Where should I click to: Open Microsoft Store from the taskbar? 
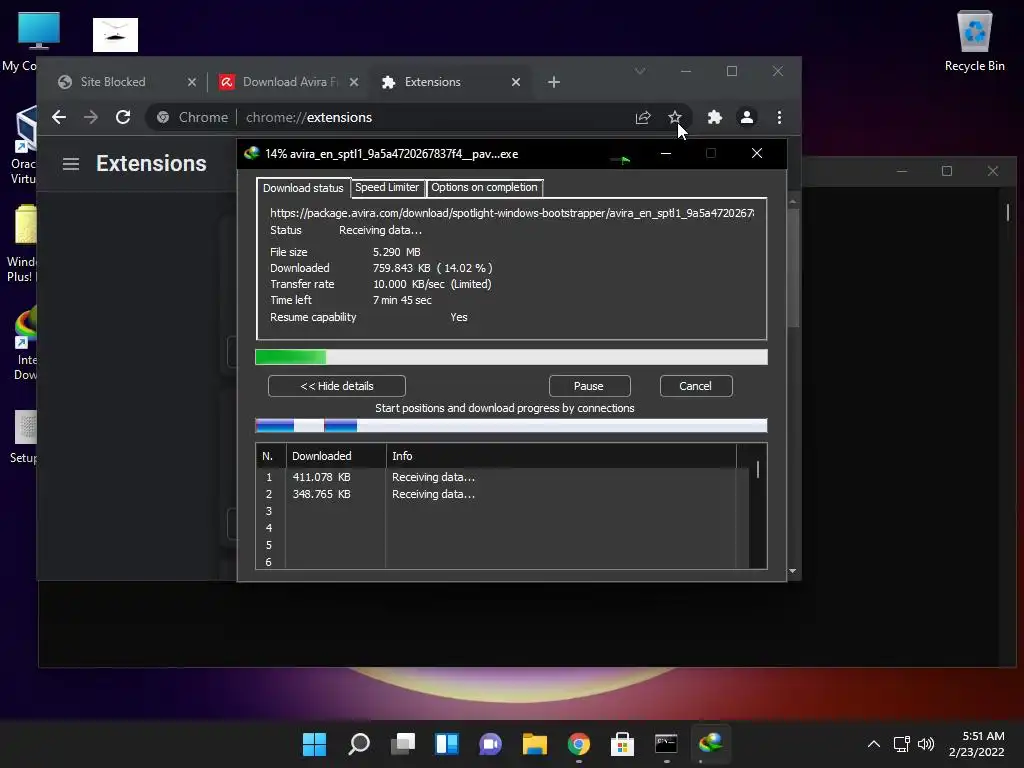pos(622,744)
